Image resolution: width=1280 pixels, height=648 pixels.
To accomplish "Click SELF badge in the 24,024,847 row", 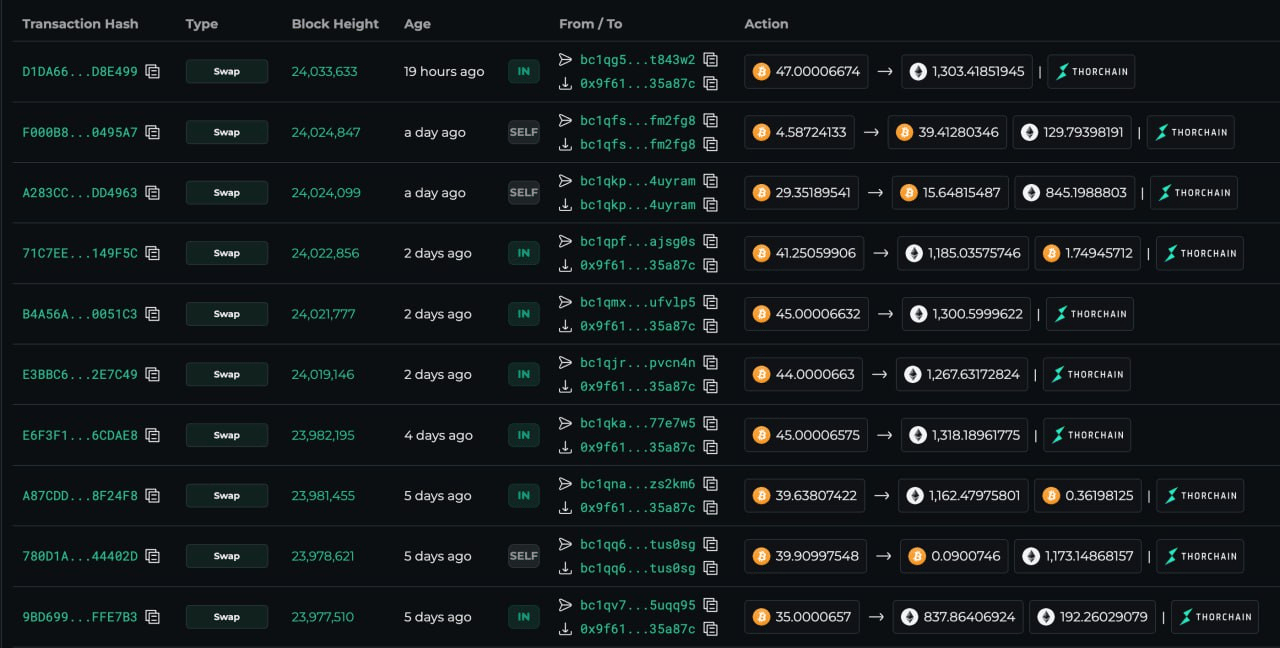I will (524, 132).
